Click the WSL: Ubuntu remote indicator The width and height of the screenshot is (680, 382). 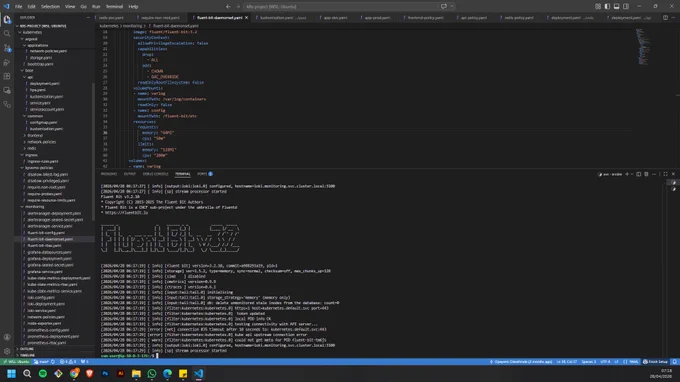[16, 362]
